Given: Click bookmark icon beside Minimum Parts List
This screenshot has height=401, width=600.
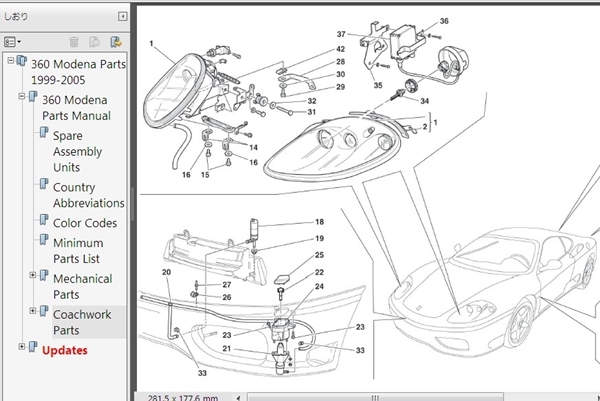Looking at the screenshot, I should click(x=44, y=240).
